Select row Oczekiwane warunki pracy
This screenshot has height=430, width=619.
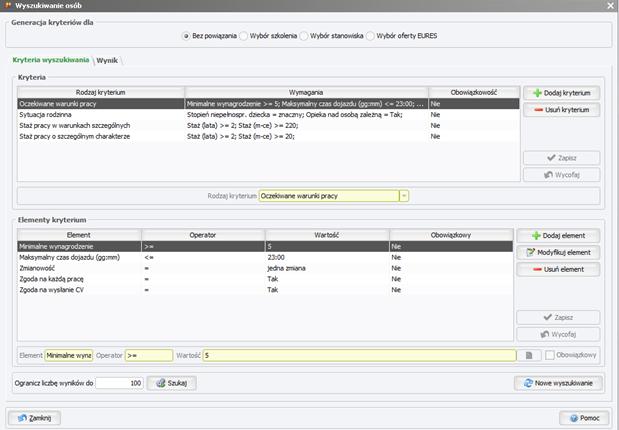pos(268,104)
